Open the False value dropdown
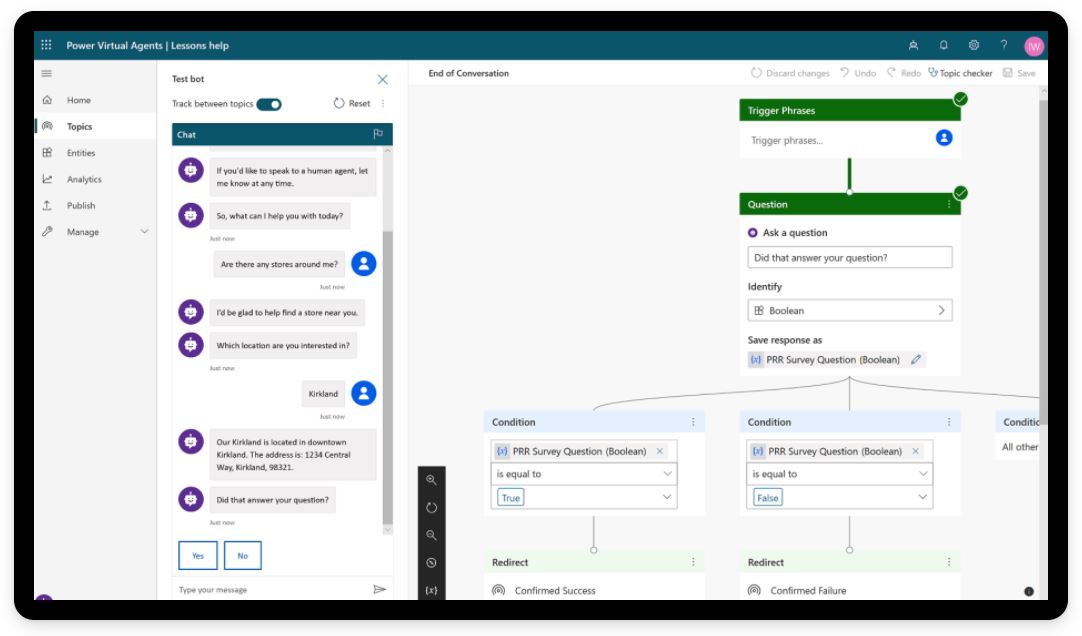The image size is (1082, 636). point(839,497)
